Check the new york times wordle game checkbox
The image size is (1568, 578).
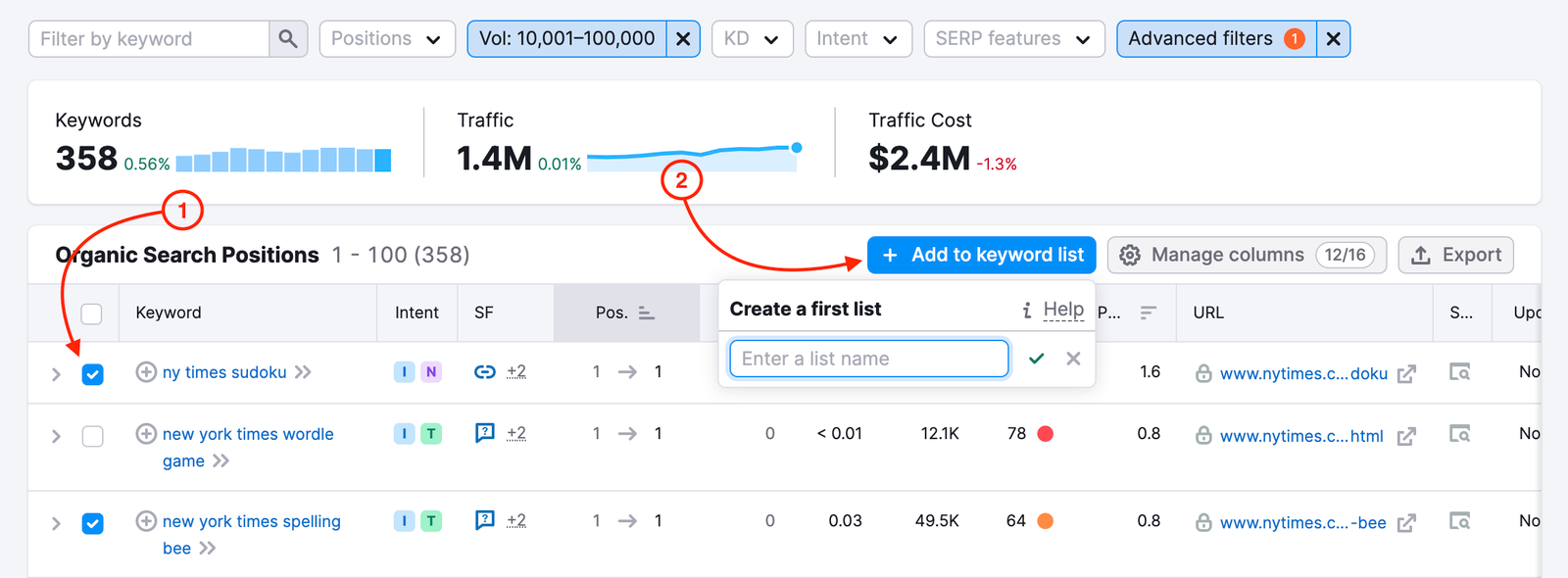coord(93,436)
